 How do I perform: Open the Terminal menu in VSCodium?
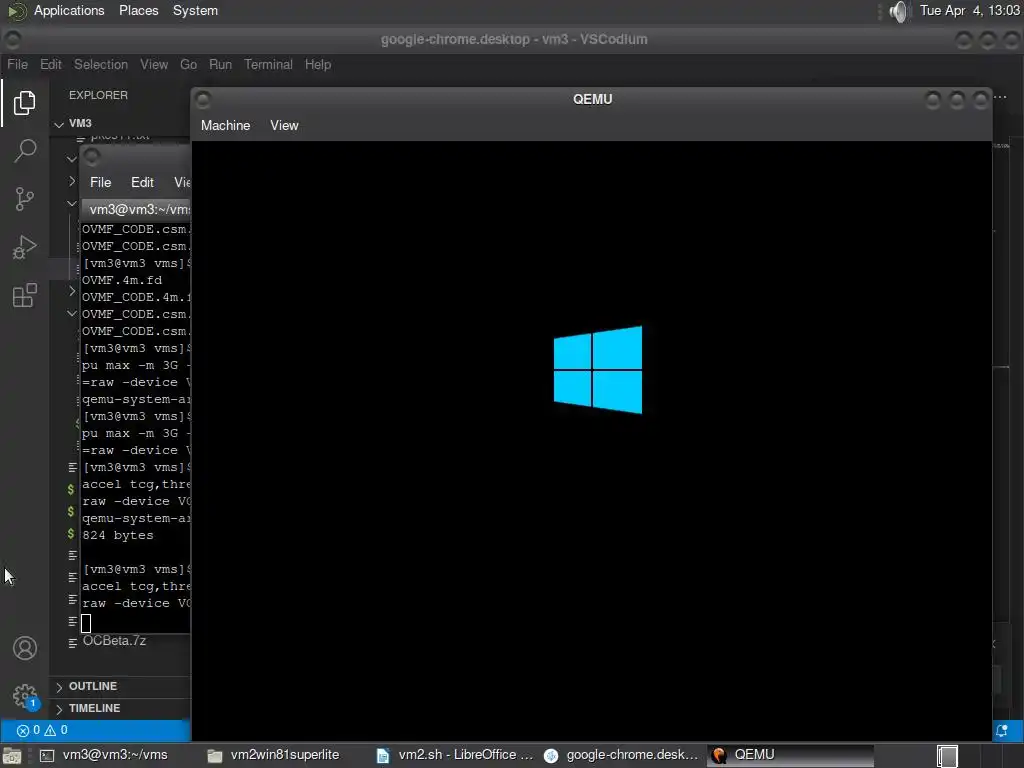coord(268,65)
